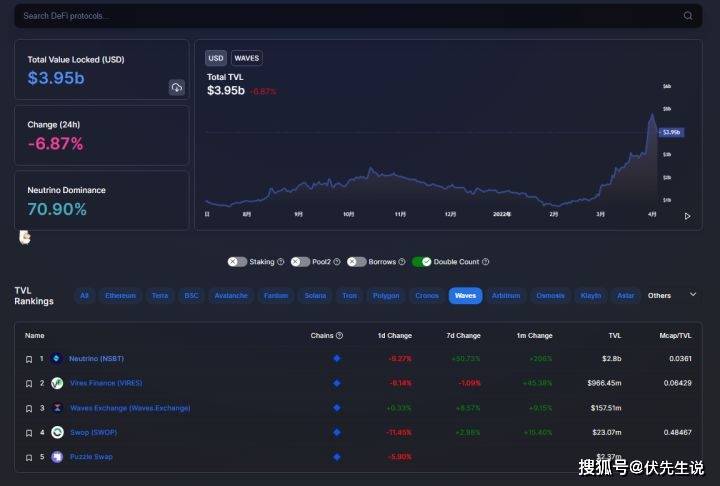The height and width of the screenshot is (486, 720).
Task: Filter rankings by Cronos
Action: coord(427,295)
